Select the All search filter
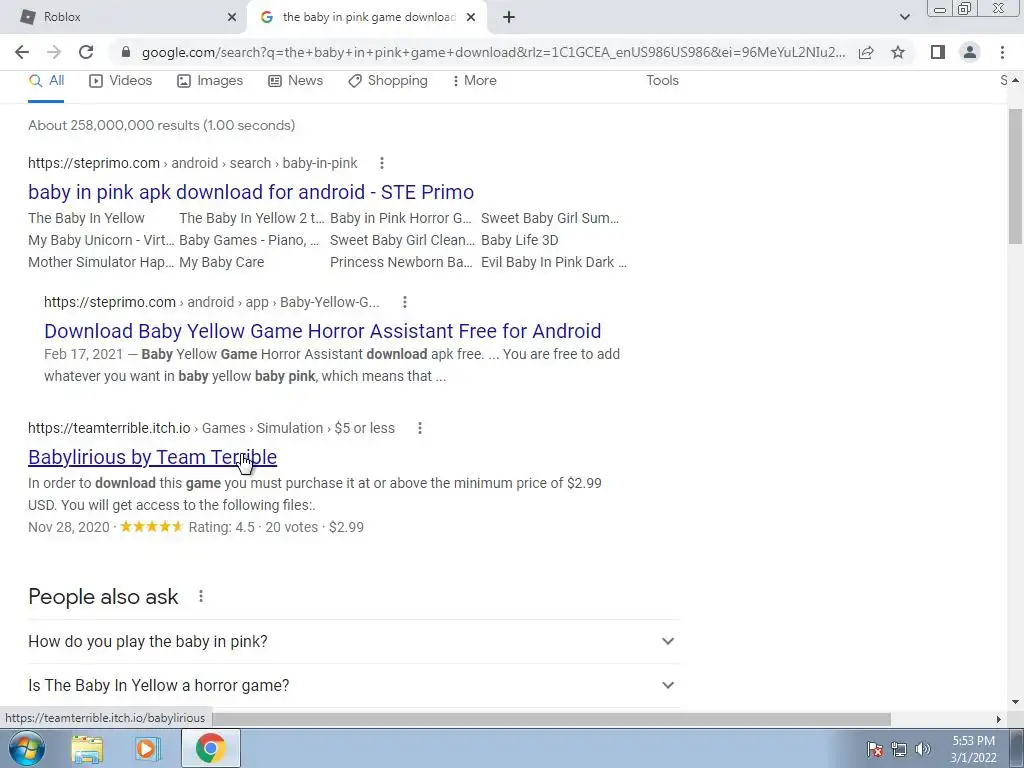 [x=46, y=80]
